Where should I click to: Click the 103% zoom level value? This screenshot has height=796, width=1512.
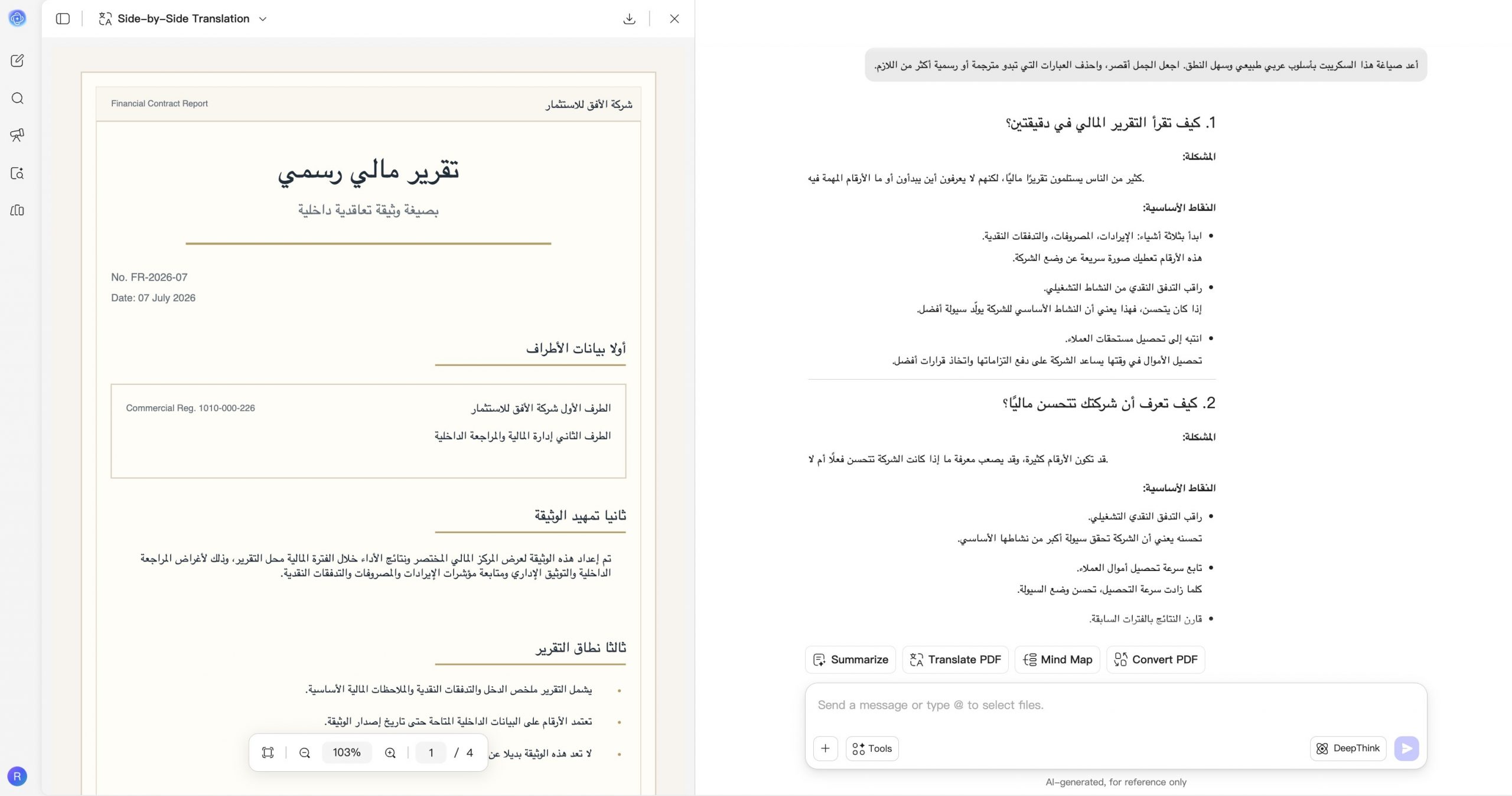(346, 752)
